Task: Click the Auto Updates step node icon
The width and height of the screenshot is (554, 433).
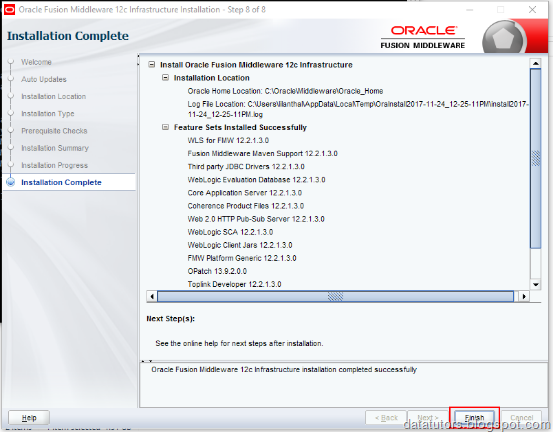Action: click(11, 79)
